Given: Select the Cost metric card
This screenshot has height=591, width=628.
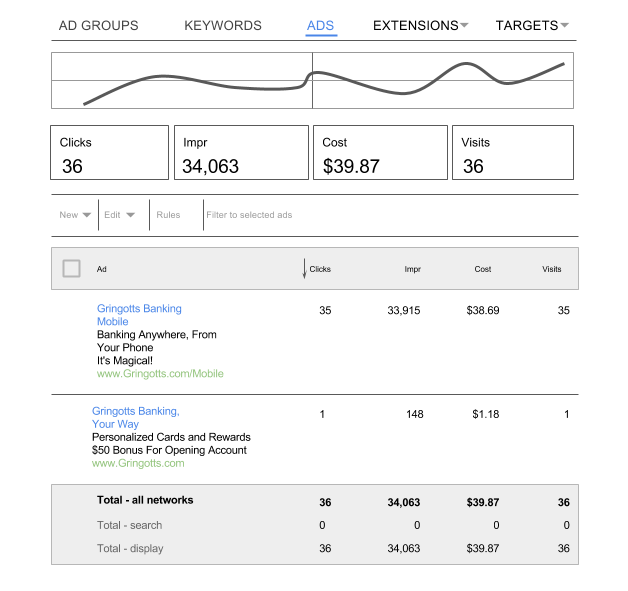Looking at the screenshot, I should click(x=380, y=153).
